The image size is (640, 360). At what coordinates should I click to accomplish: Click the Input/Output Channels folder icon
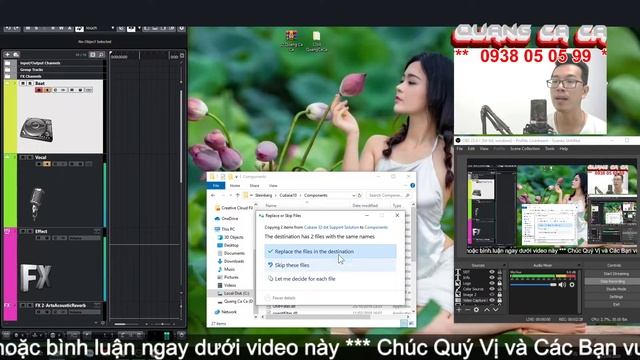coord(8,63)
